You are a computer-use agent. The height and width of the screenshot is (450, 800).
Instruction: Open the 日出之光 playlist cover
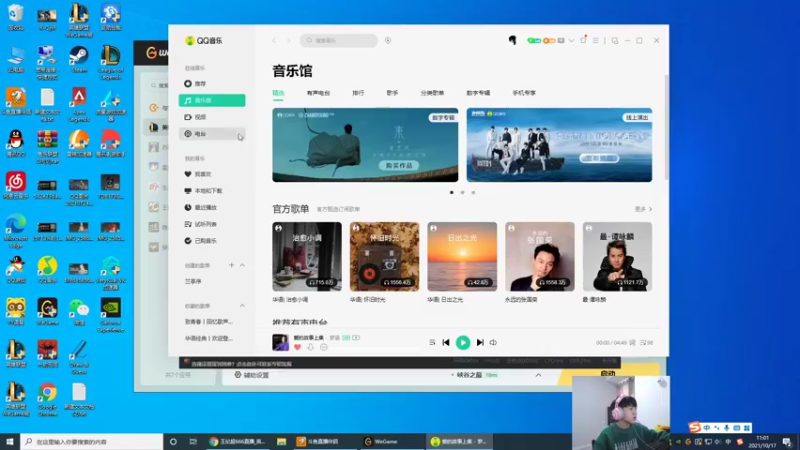click(462, 257)
